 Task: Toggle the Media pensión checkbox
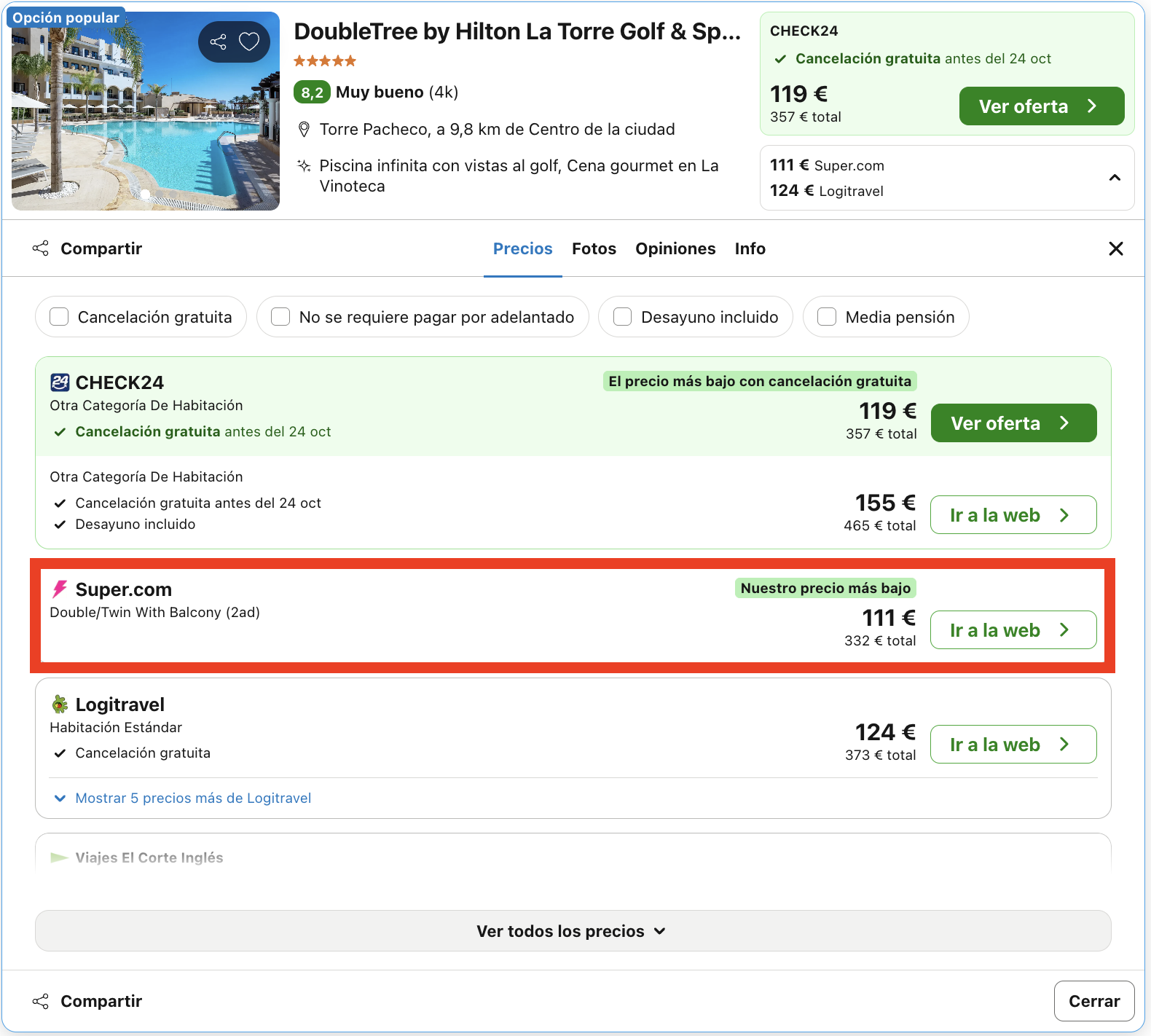pyautogui.click(x=827, y=317)
